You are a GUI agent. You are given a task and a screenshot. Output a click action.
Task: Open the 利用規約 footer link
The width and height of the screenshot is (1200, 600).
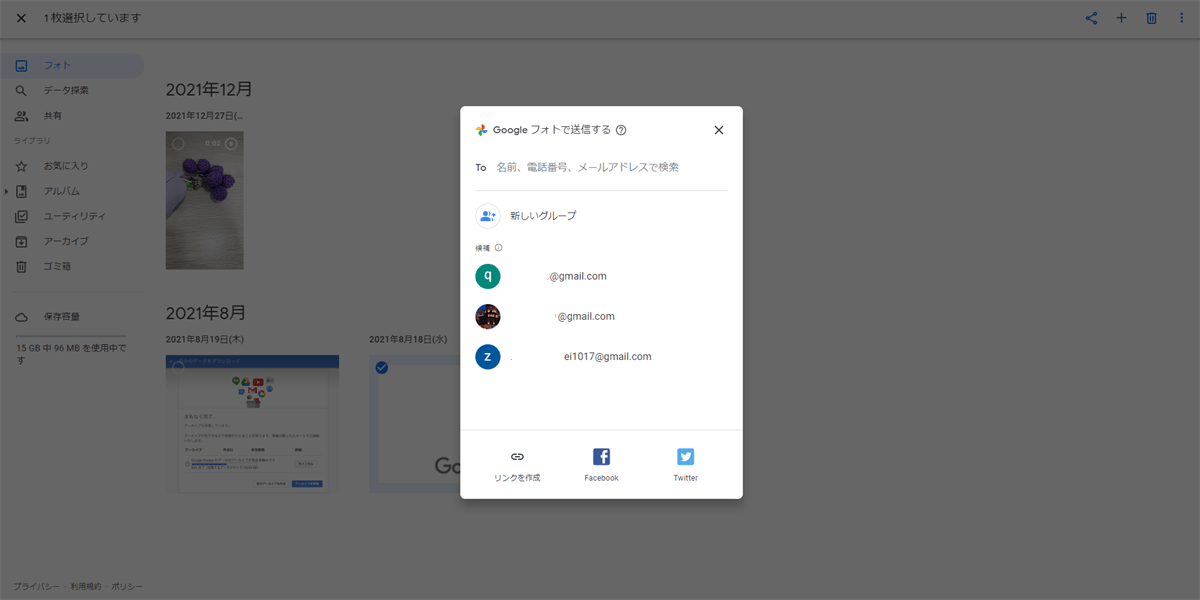86,586
